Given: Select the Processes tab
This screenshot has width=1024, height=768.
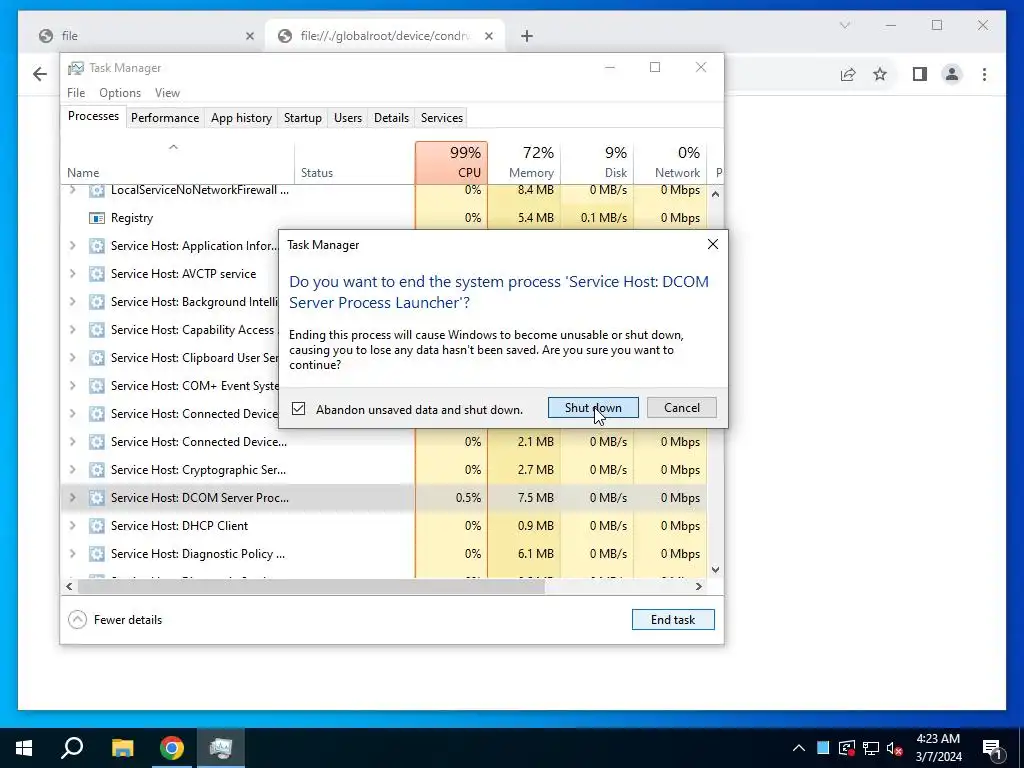Looking at the screenshot, I should click(x=93, y=116).
